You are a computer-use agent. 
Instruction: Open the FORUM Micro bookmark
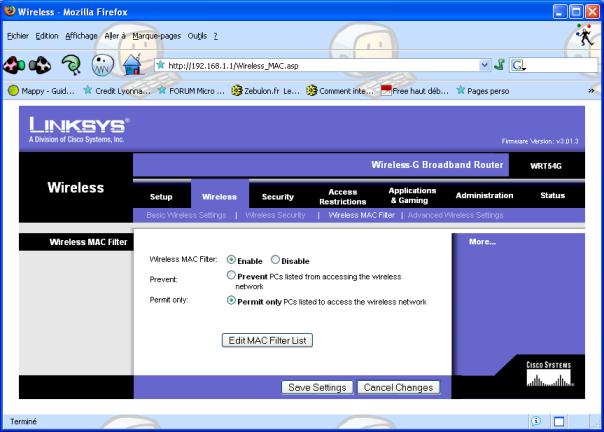point(191,91)
